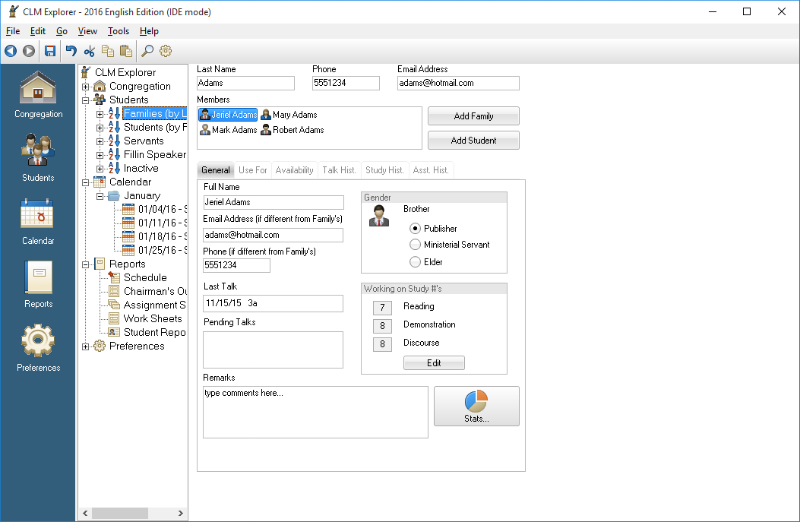Expand the Preferences tree node
The height and width of the screenshot is (522, 800).
coord(86,346)
